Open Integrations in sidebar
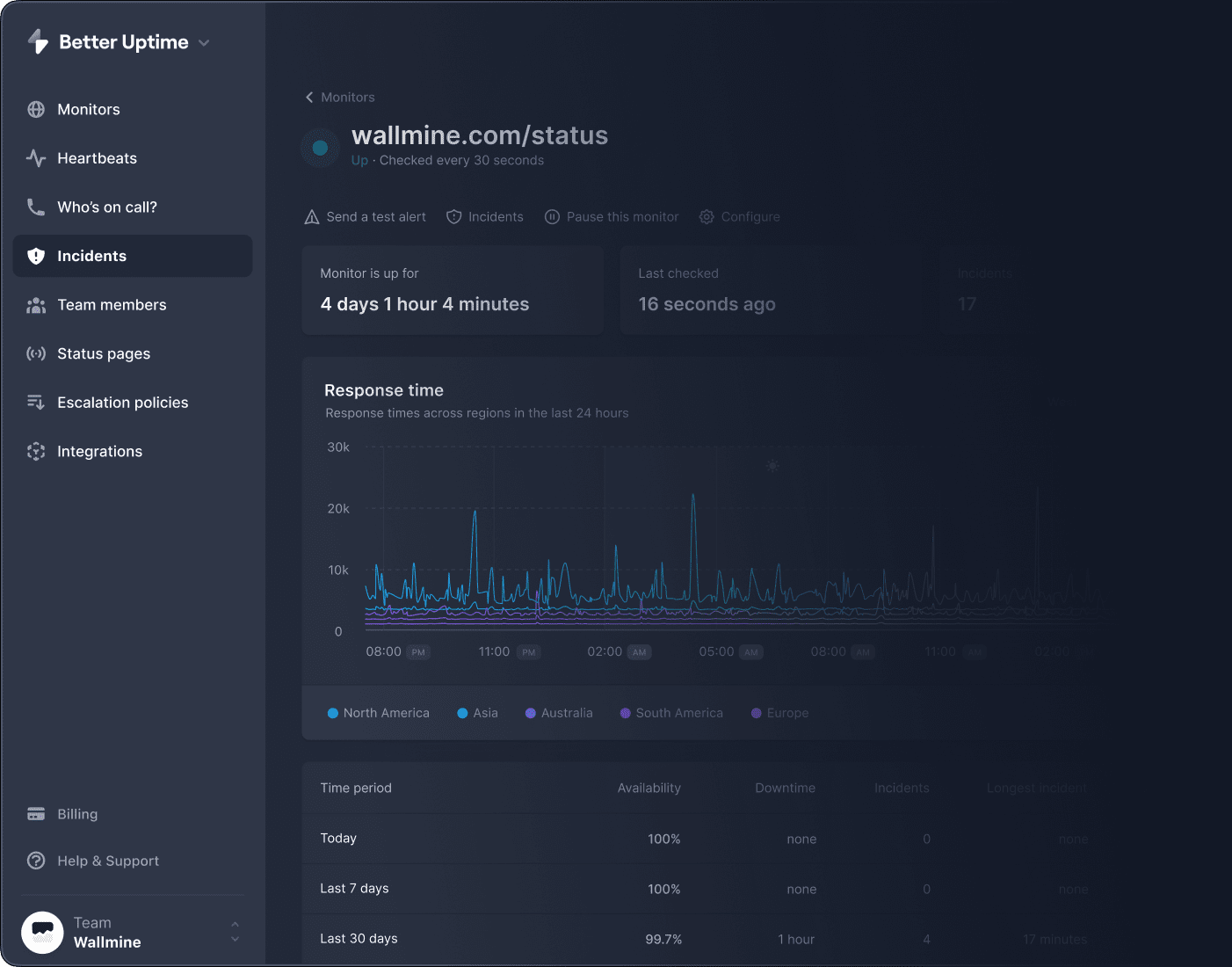1232x967 pixels. click(100, 451)
